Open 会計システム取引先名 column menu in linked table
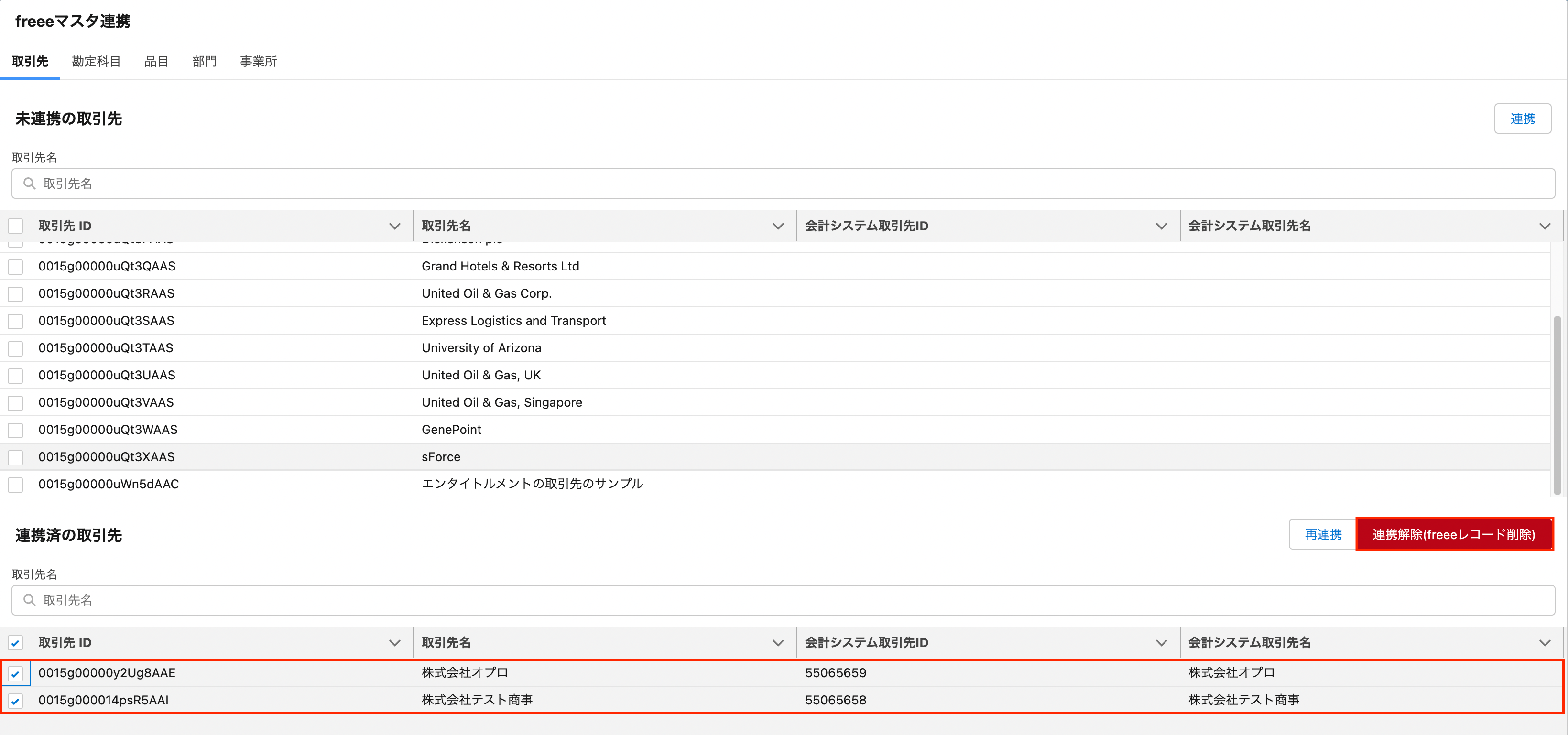This screenshot has width=1568, height=735. tap(1544, 642)
